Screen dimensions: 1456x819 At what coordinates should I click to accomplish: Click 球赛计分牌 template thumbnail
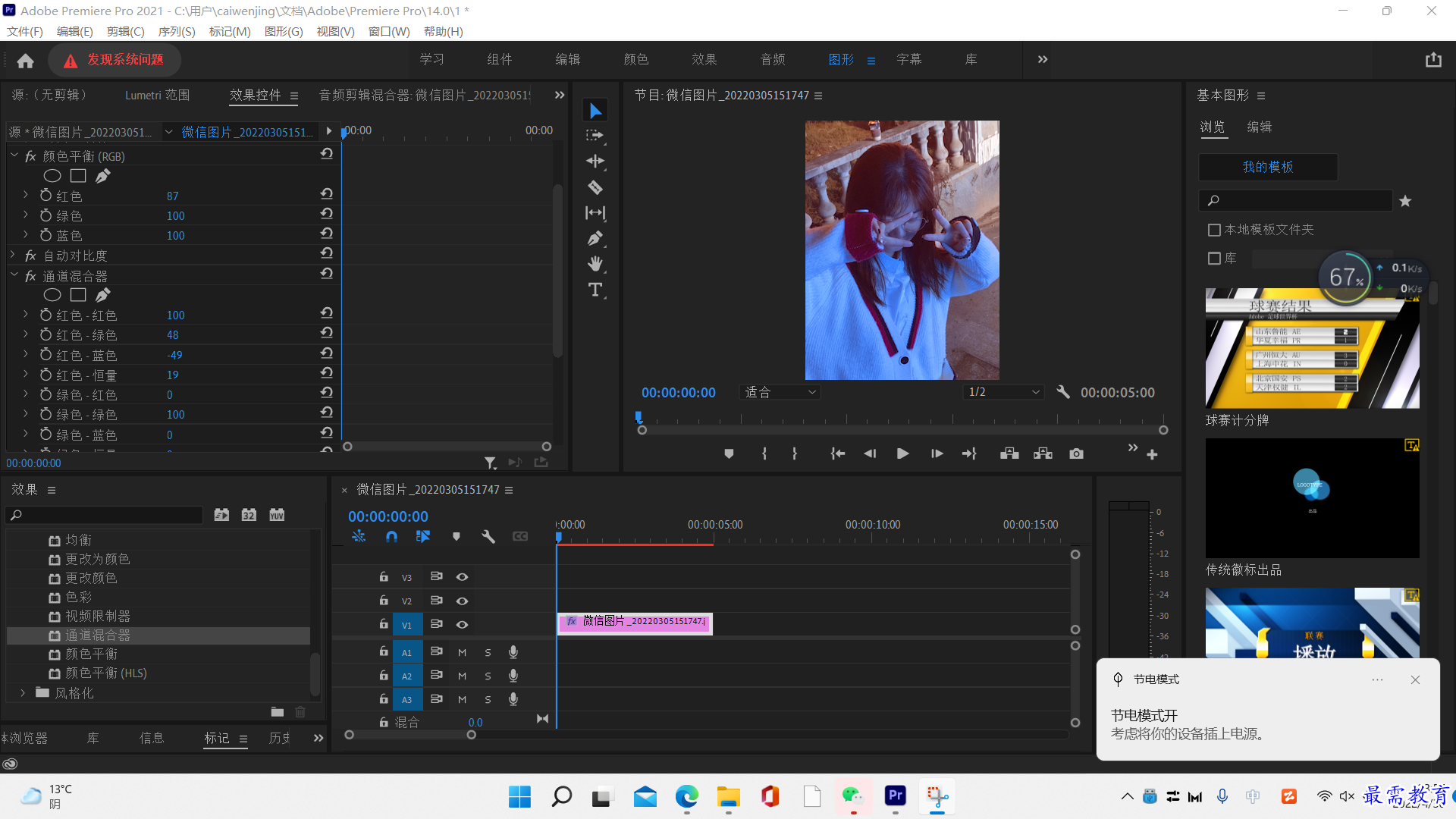1312,348
